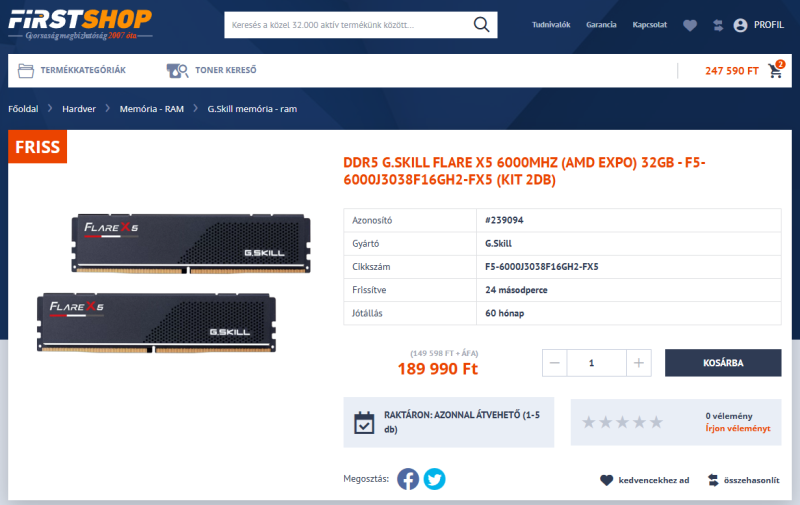Increase quantity with plus button
The height and width of the screenshot is (505, 800).
(x=639, y=363)
